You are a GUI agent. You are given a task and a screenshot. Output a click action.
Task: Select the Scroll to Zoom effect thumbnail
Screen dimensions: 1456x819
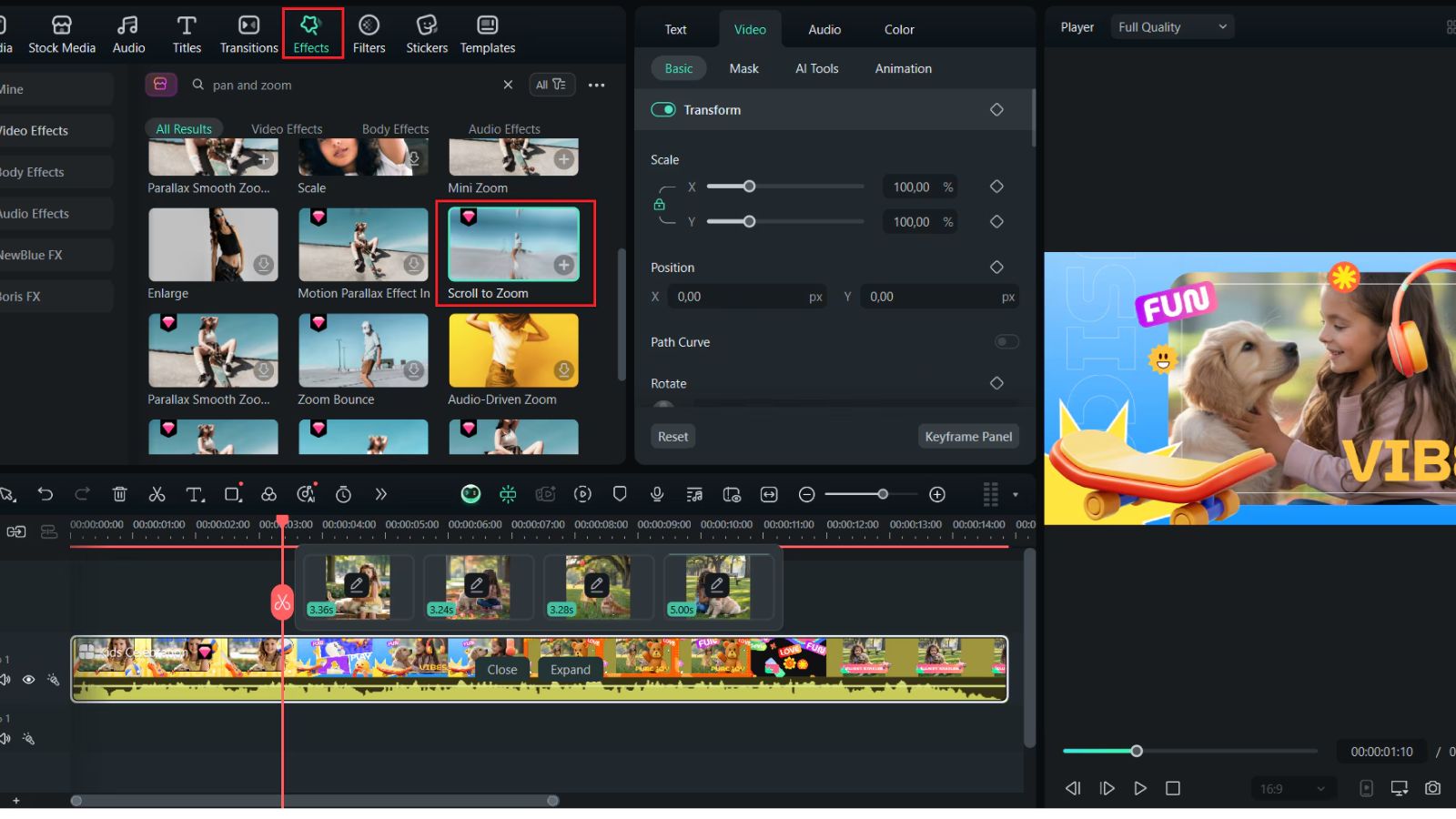tap(513, 245)
